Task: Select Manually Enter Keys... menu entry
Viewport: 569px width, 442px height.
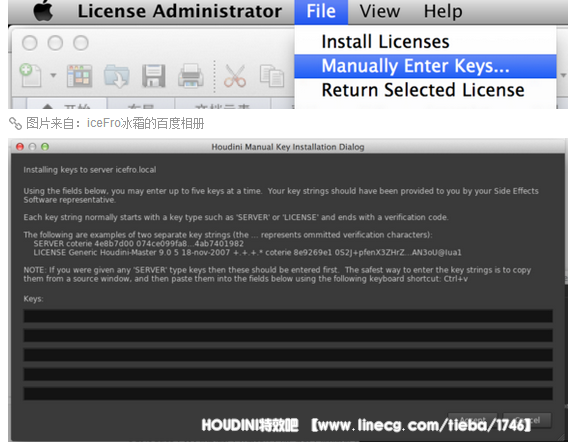Action: tap(425, 66)
